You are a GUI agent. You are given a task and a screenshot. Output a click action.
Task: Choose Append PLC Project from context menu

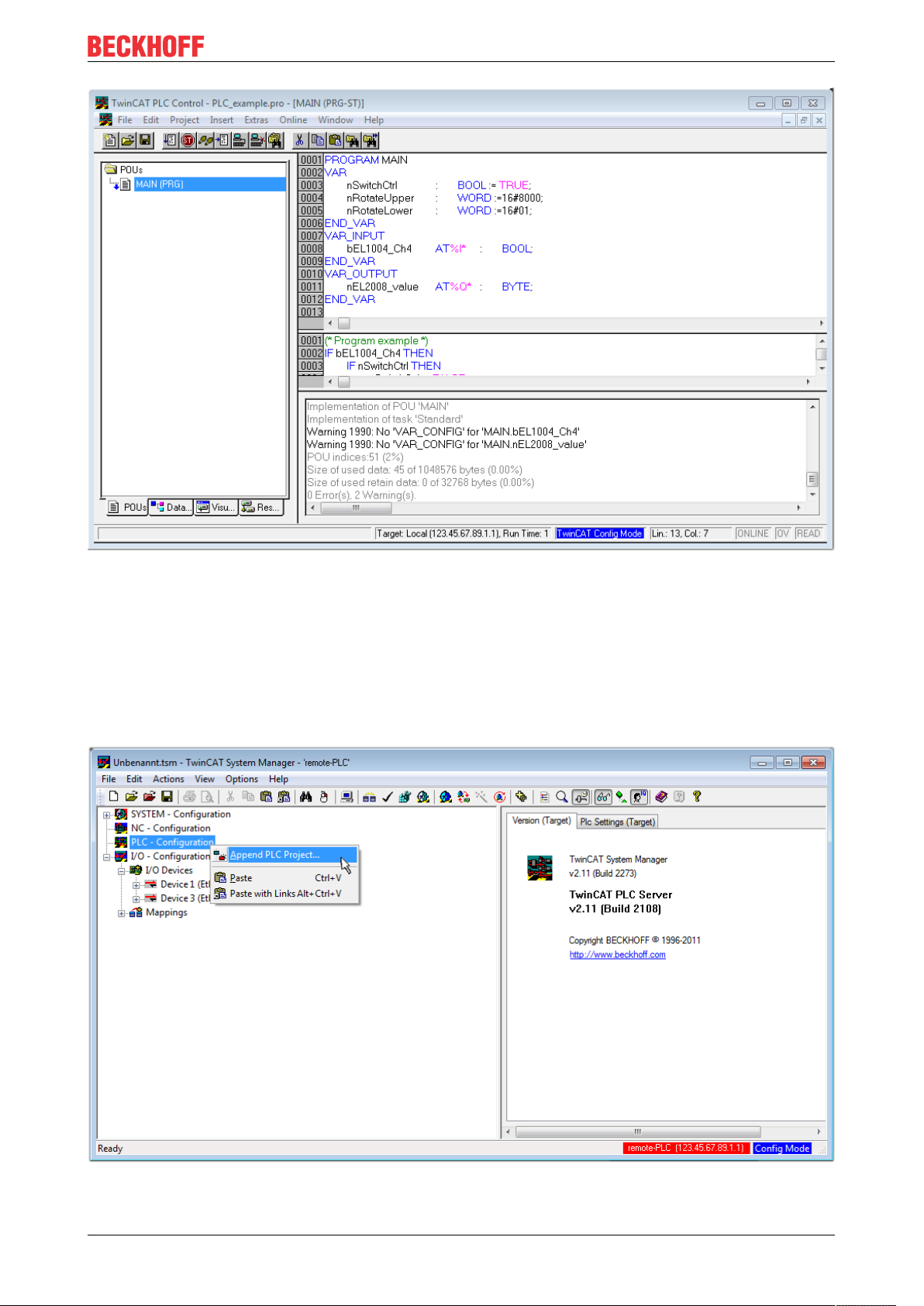(x=284, y=855)
